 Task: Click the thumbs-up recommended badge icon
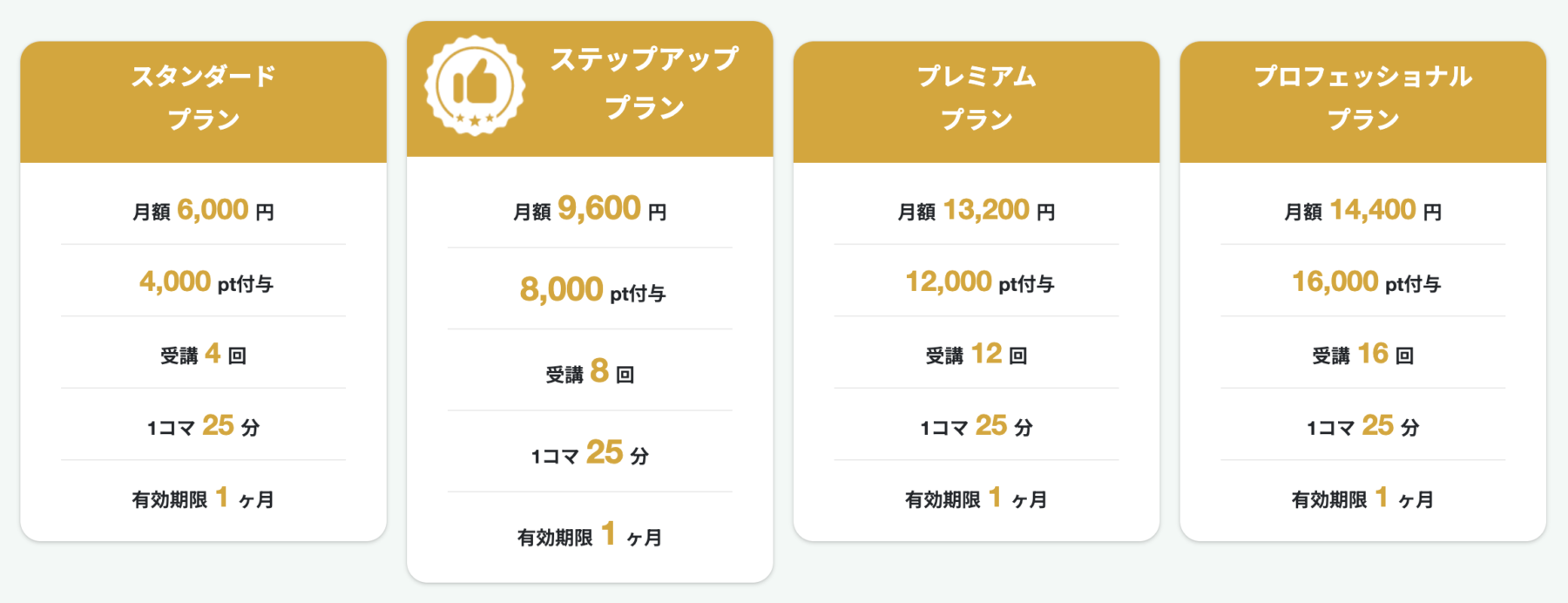475,85
